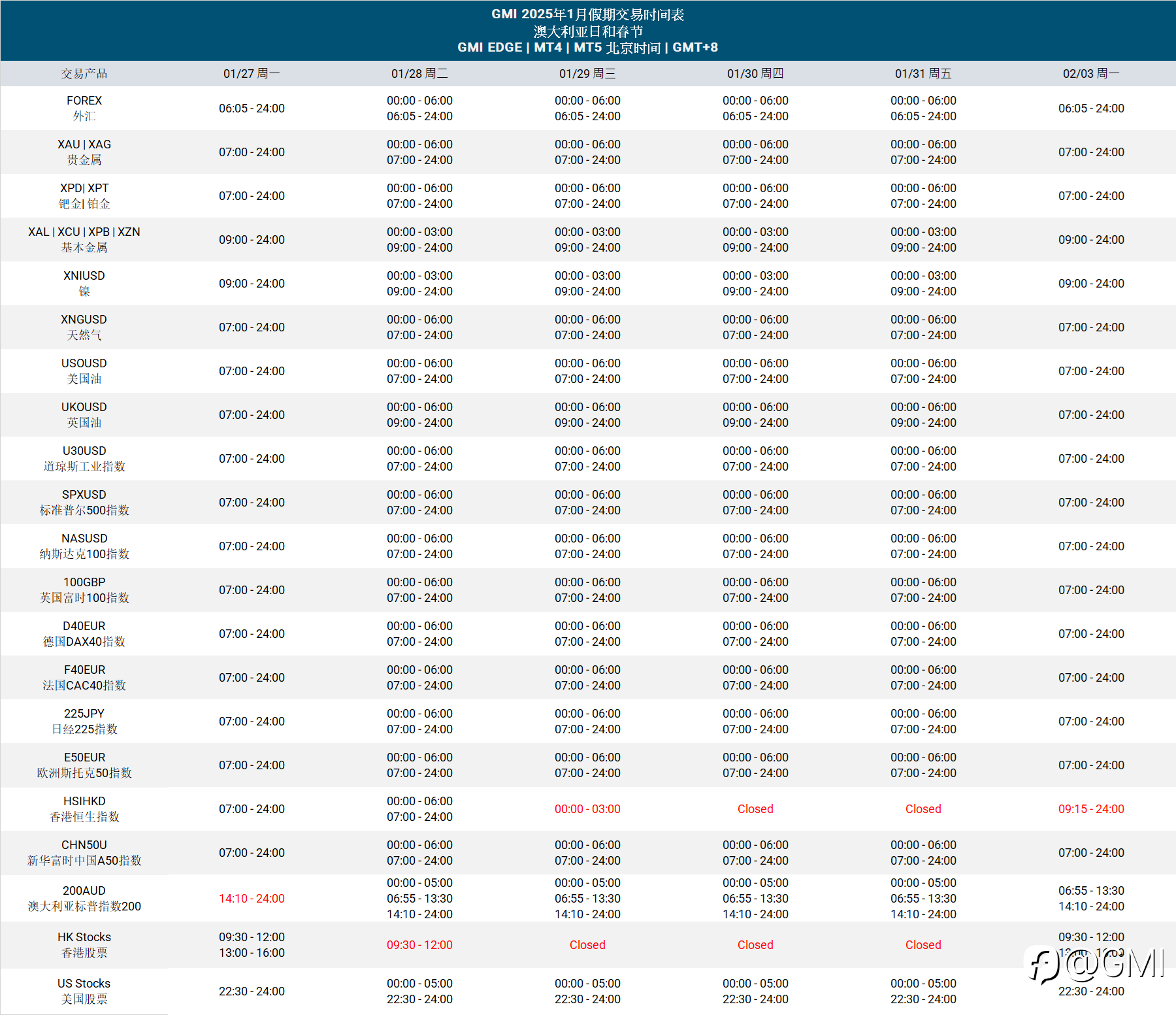The height and width of the screenshot is (1015, 1176).
Task: Click the CHN50U 新华富时中国A50指数 label
Action: [84, 853]
